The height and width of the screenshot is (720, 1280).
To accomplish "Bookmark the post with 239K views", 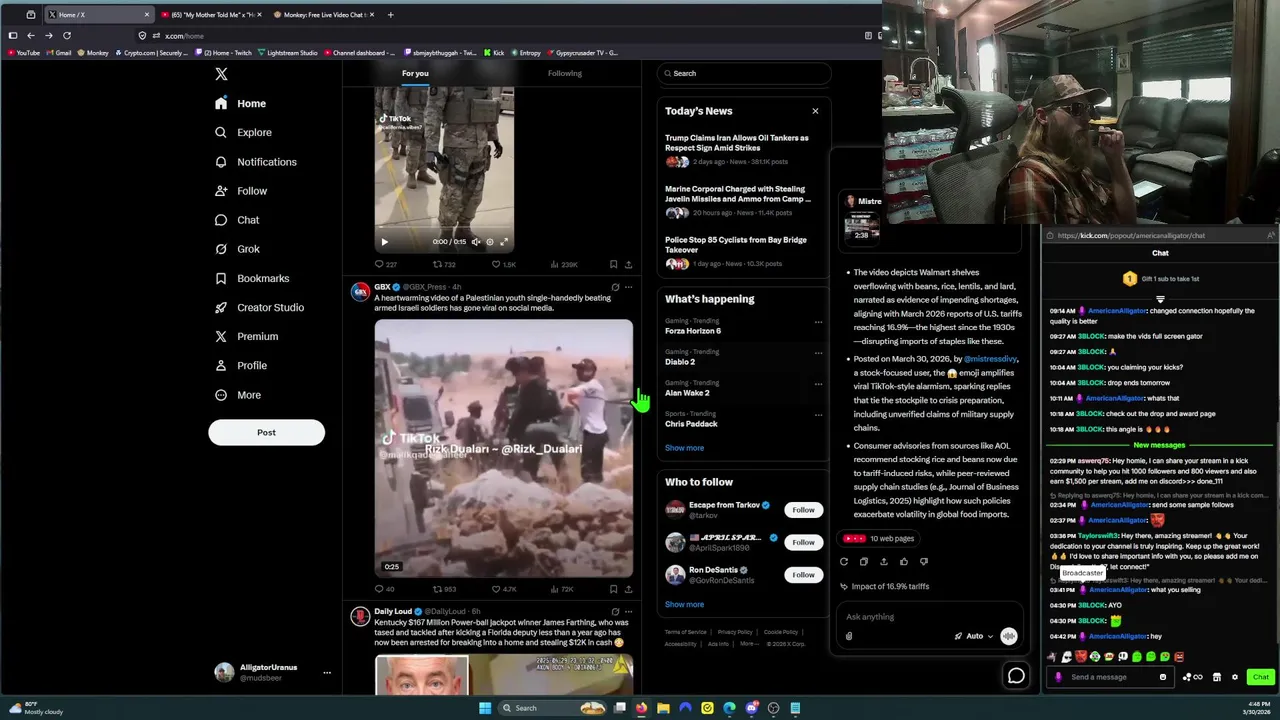I will 613,265.
